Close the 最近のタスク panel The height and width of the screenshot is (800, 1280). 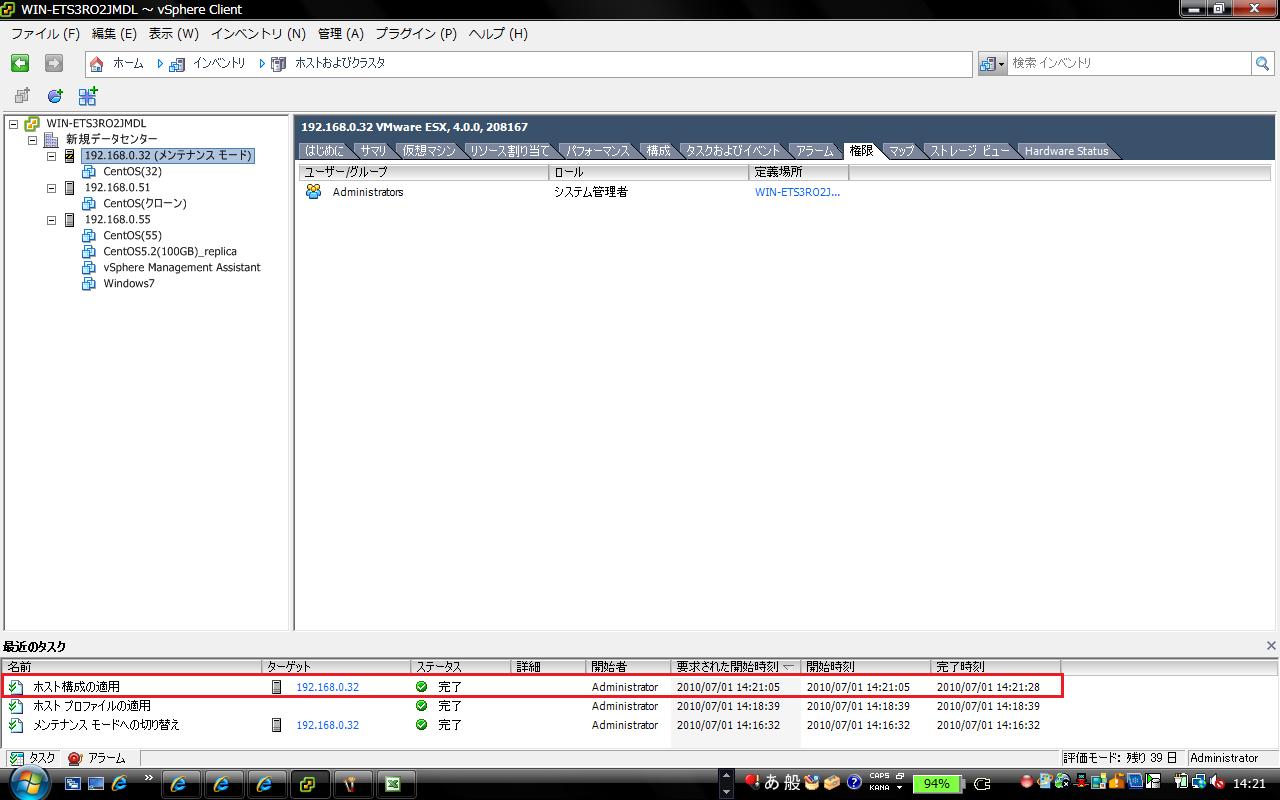click(x=1271, y=646)
